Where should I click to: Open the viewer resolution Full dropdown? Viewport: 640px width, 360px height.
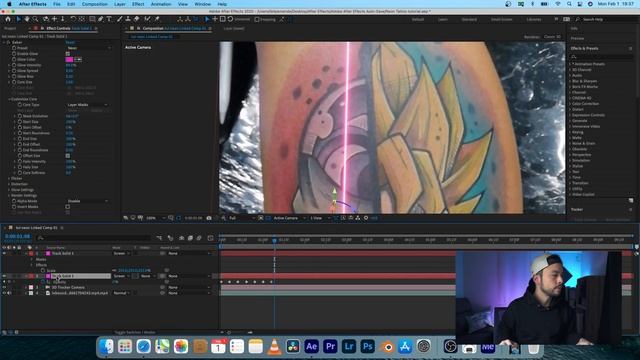[x=241, y=218]
